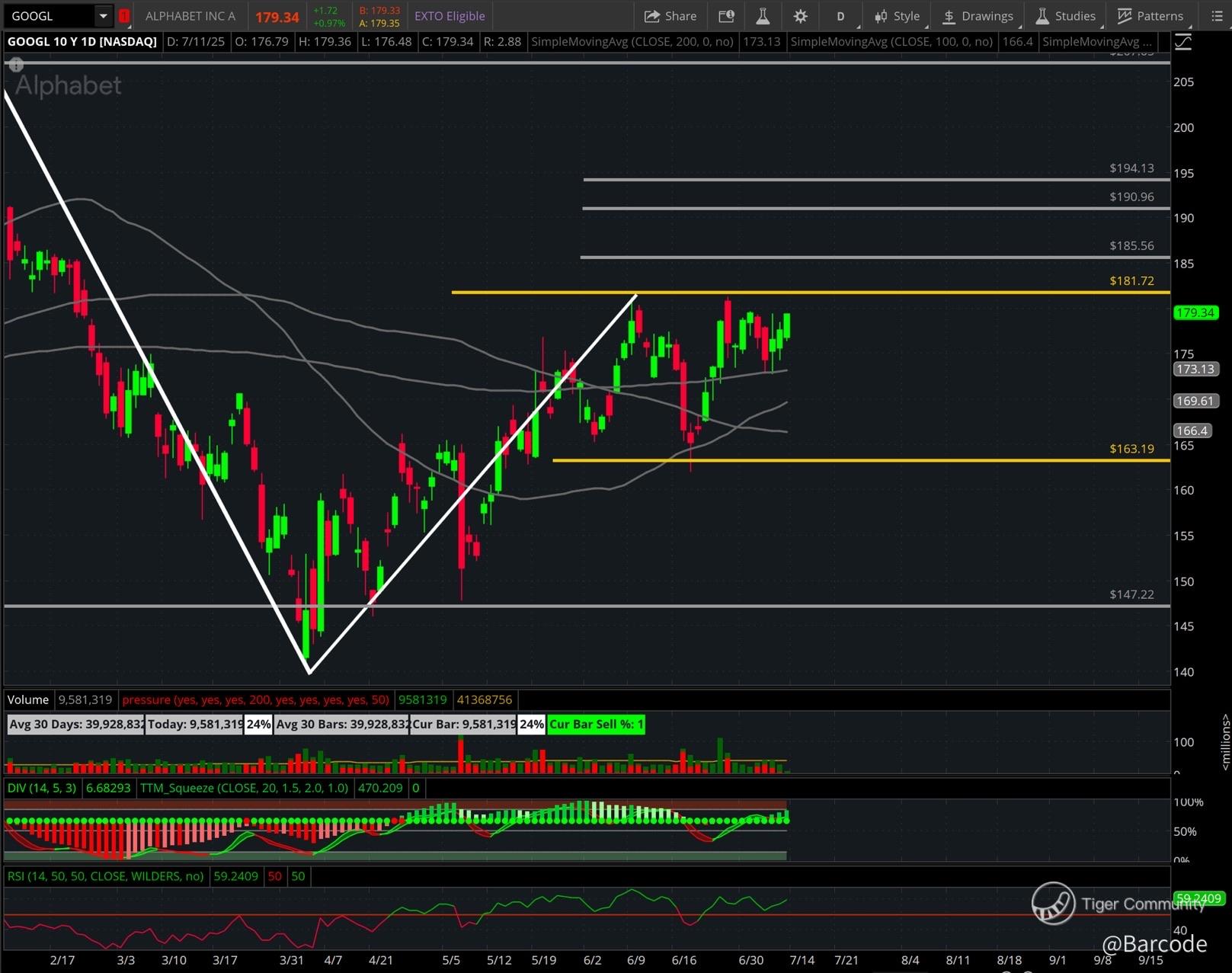This screenshot has width=1232, height=973.
Task: Click the green Cur Bar Sell % label
Action: pyautogui.click(x=597, y=725)
